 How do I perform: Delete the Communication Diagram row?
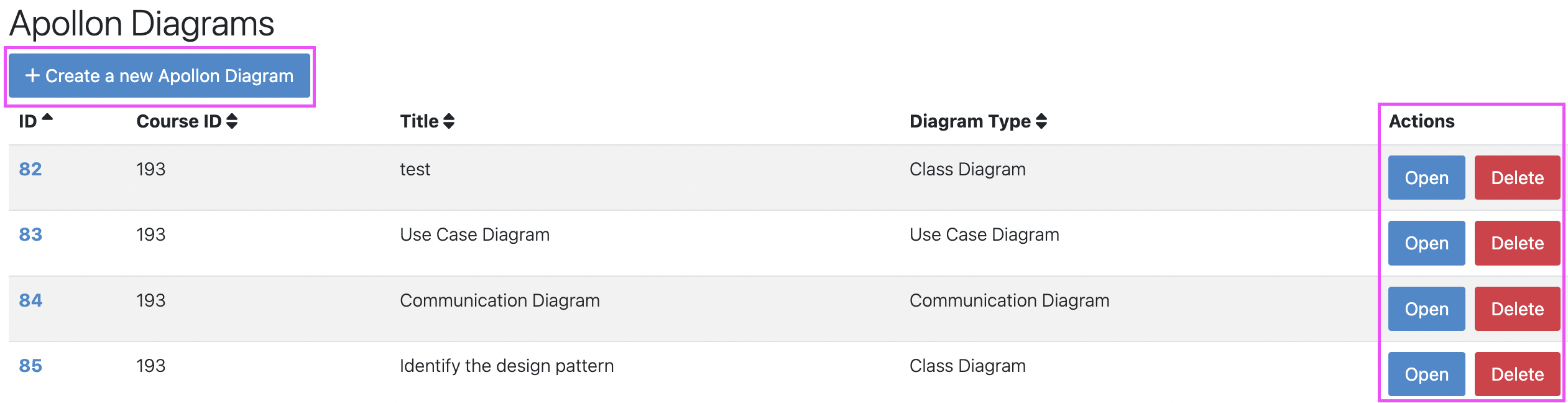click(1516, 309)
